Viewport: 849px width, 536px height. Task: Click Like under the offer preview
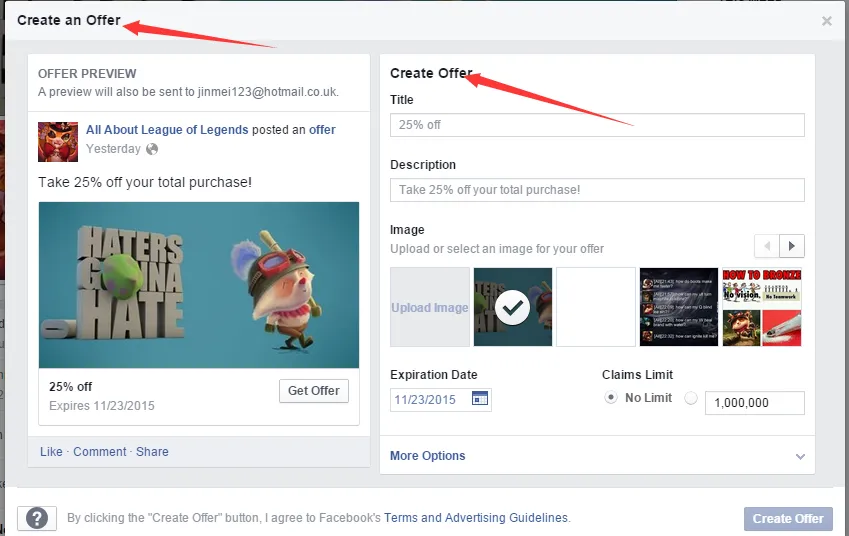51,452
